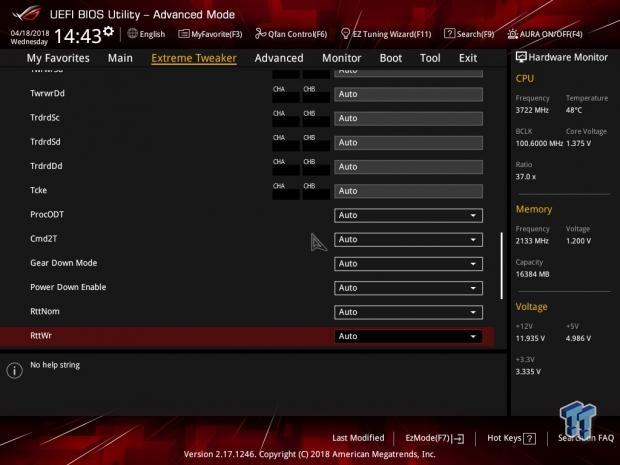The width and height of the screenshot is (620, 465).
Task: Select the RttNom setting label
Action: point(45,311)
